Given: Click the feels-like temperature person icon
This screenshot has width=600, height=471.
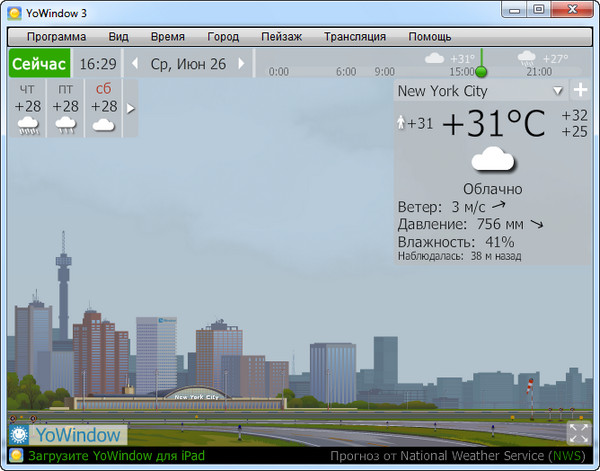Looking at the screenshot, I should (x=401, y=123).
